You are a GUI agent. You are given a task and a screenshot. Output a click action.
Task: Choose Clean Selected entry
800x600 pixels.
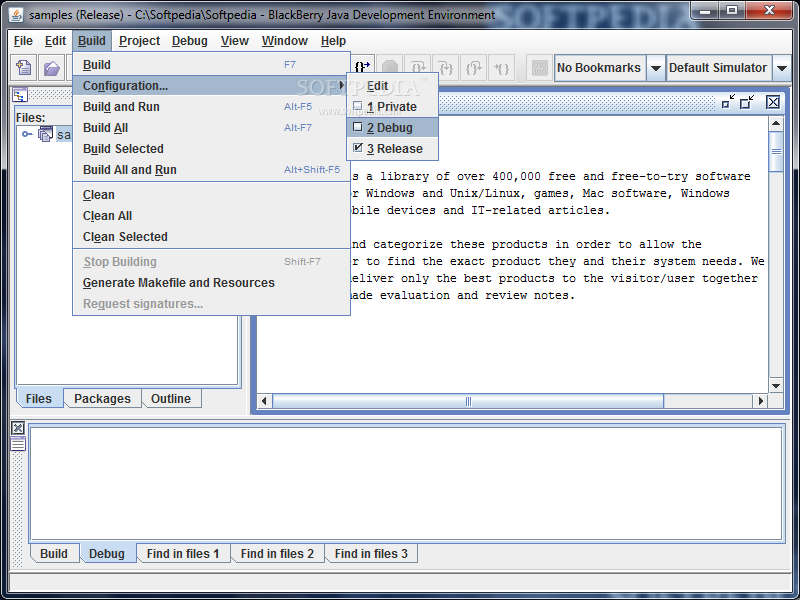[211, 237]
